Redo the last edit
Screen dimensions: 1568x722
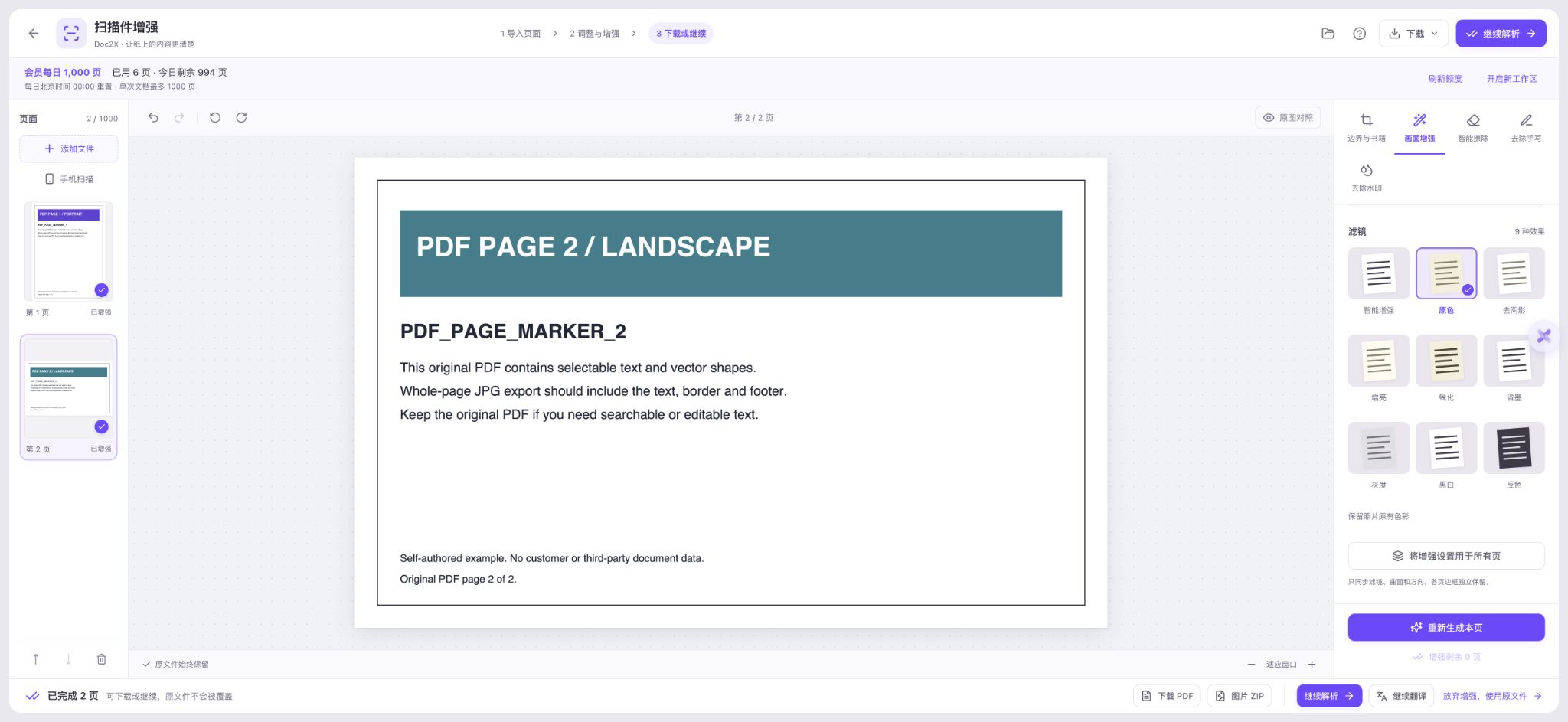click(179, 117)
